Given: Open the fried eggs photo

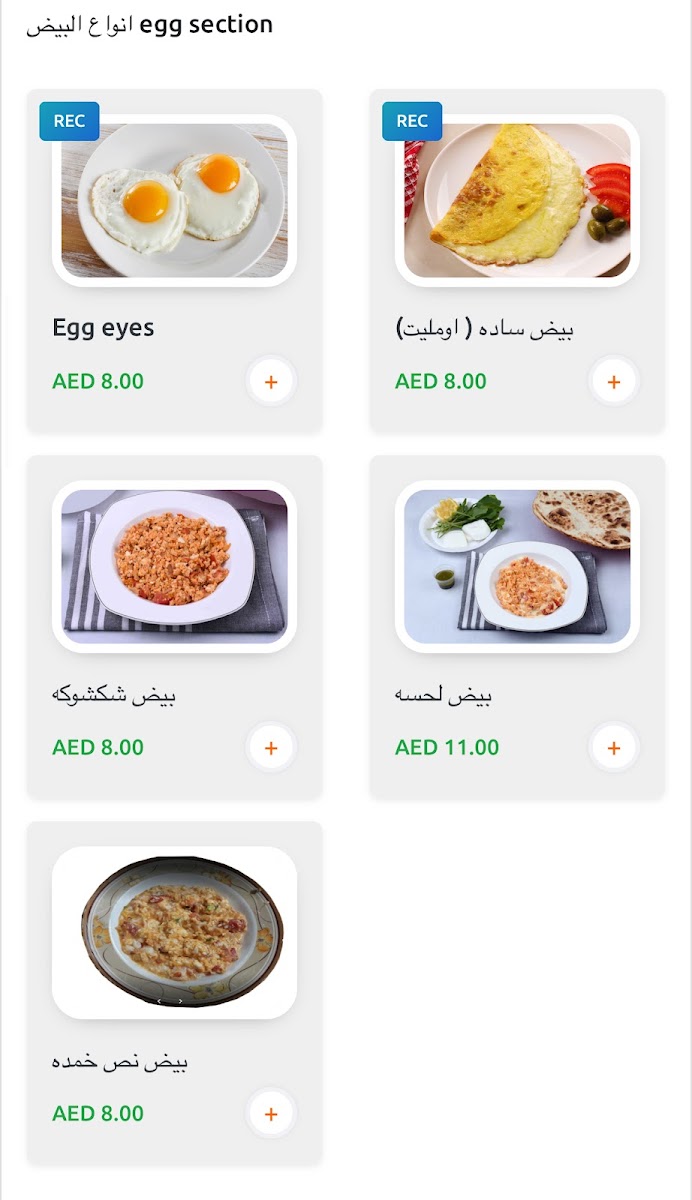Looking at the screenshot, I should click(x=175, y=200).
